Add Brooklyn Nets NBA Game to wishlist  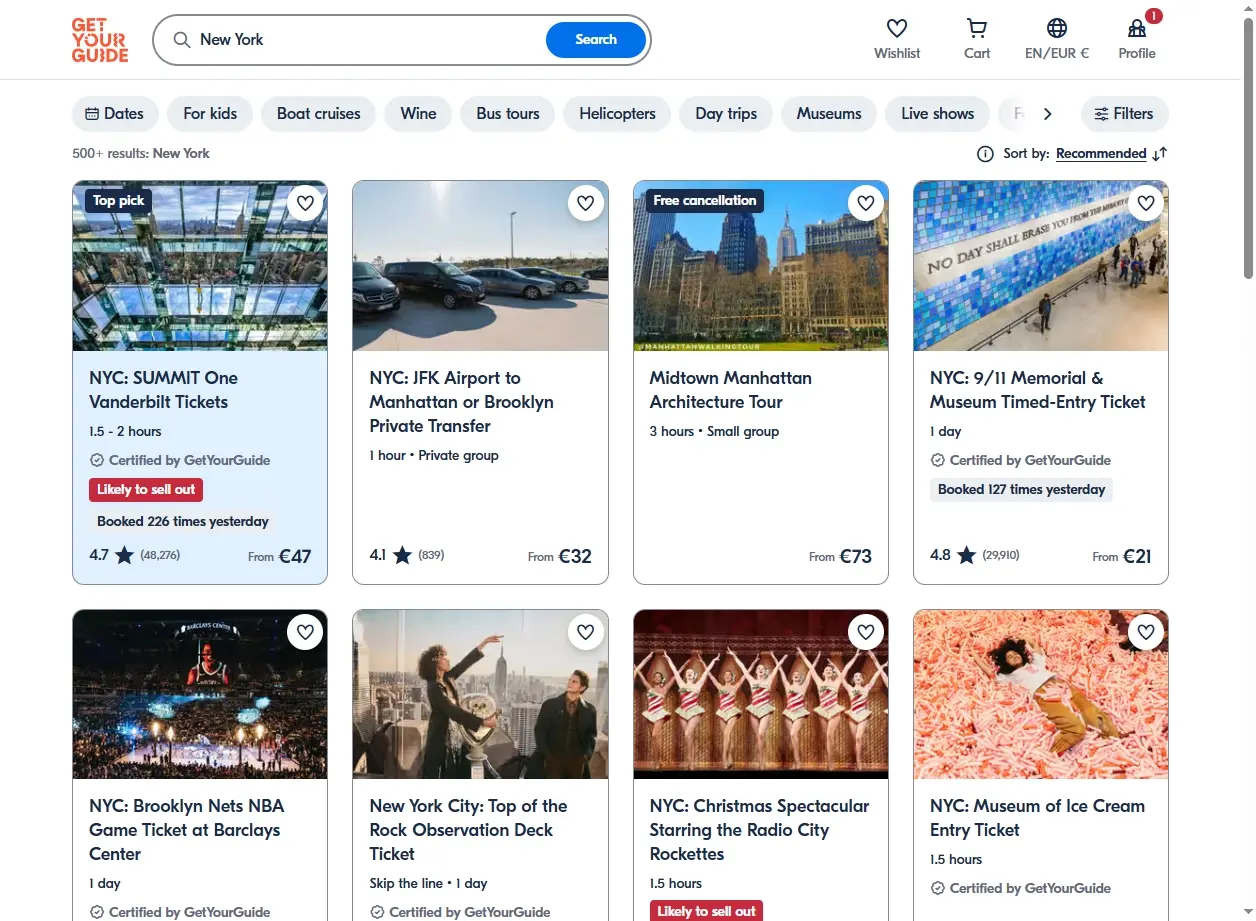tap(306, 632)
